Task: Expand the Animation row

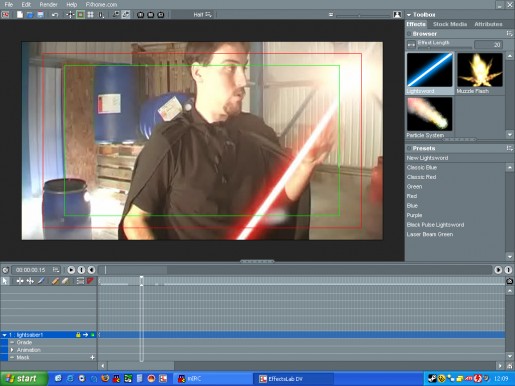Action: 12,350
